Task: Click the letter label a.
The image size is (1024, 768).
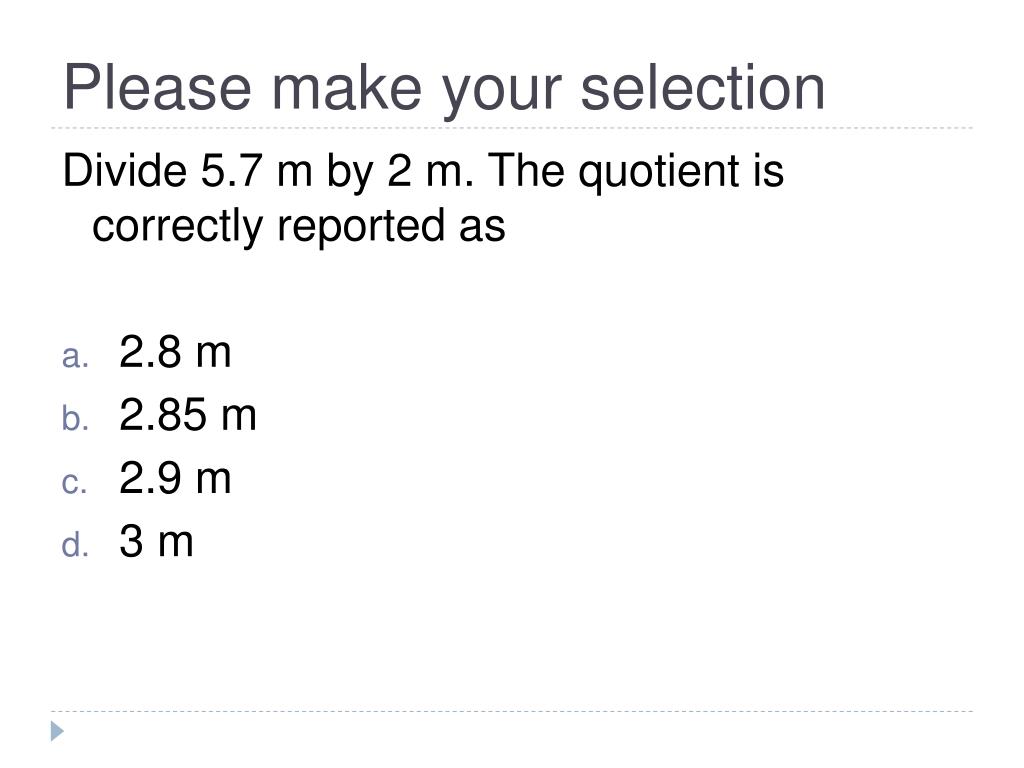Action: pyautogui.click(x=75, y=357)
